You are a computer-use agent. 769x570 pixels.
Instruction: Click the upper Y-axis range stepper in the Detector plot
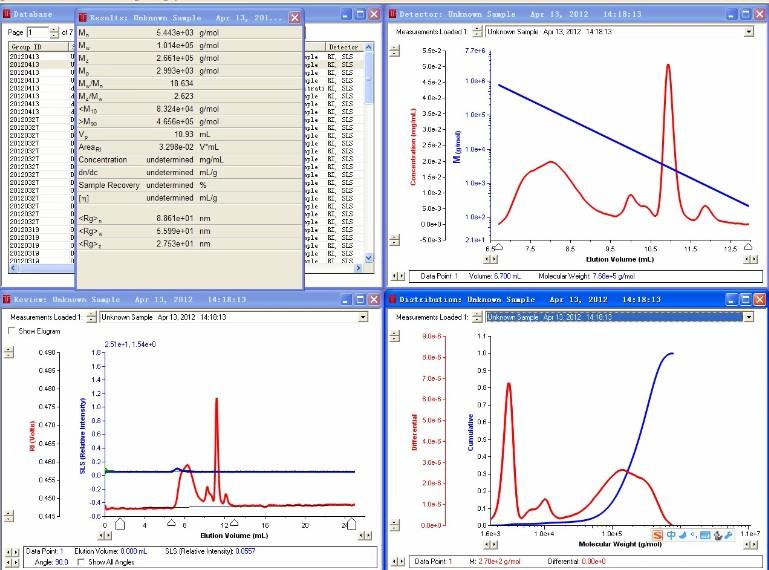coord(395,51)
